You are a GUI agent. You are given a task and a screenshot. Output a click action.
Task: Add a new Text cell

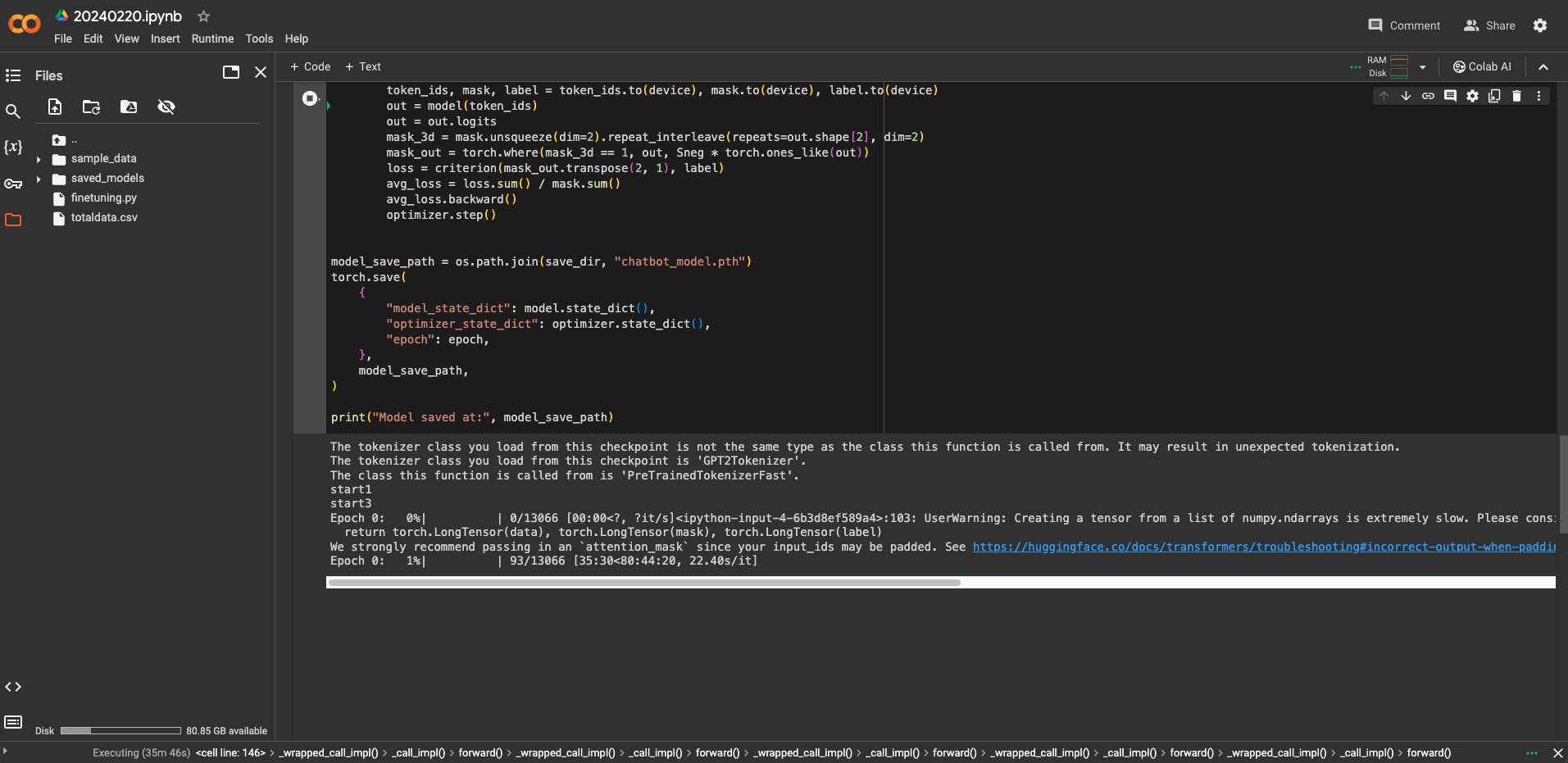(363, 67)
